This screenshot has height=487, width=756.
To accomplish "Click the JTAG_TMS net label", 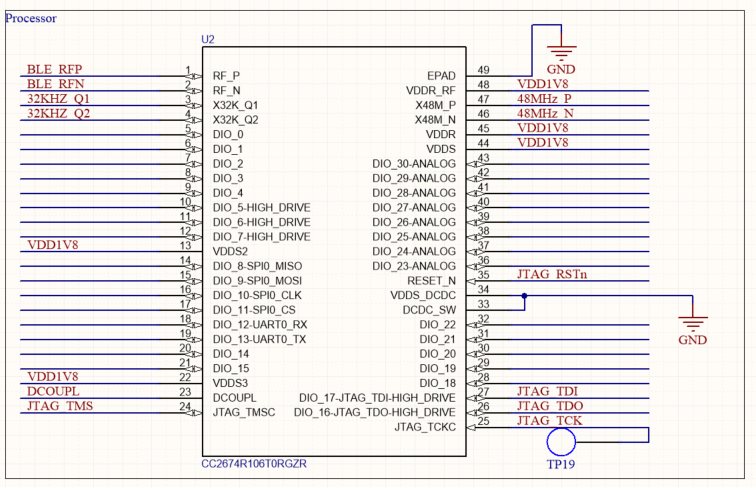I will (x=60, y=406).
